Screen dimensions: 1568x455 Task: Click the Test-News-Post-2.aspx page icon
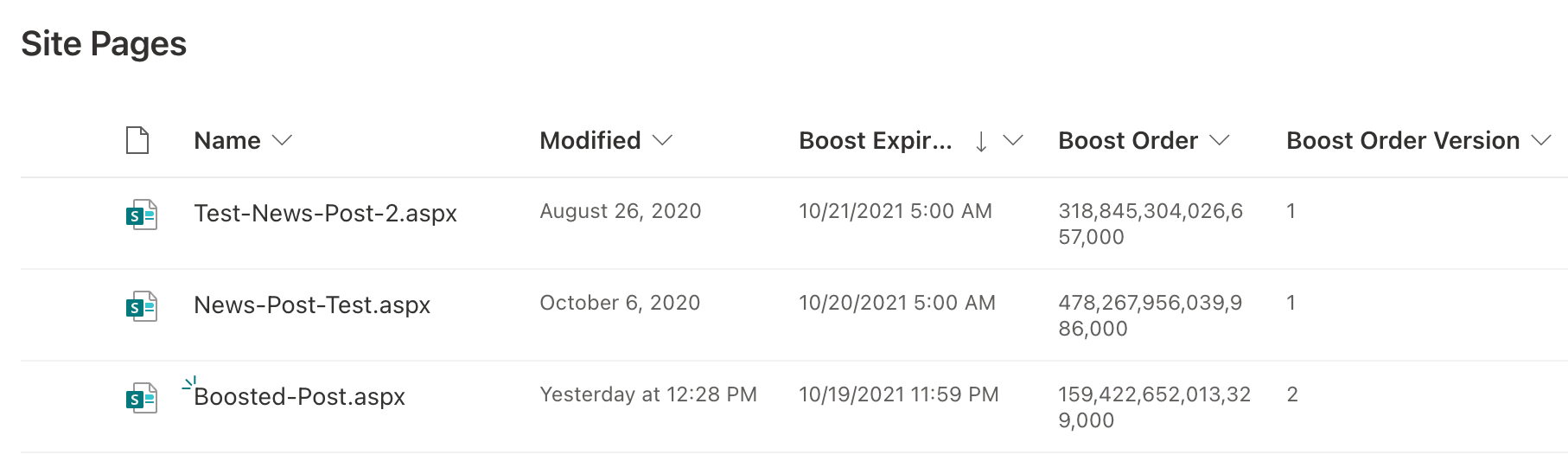click(141, 215)
